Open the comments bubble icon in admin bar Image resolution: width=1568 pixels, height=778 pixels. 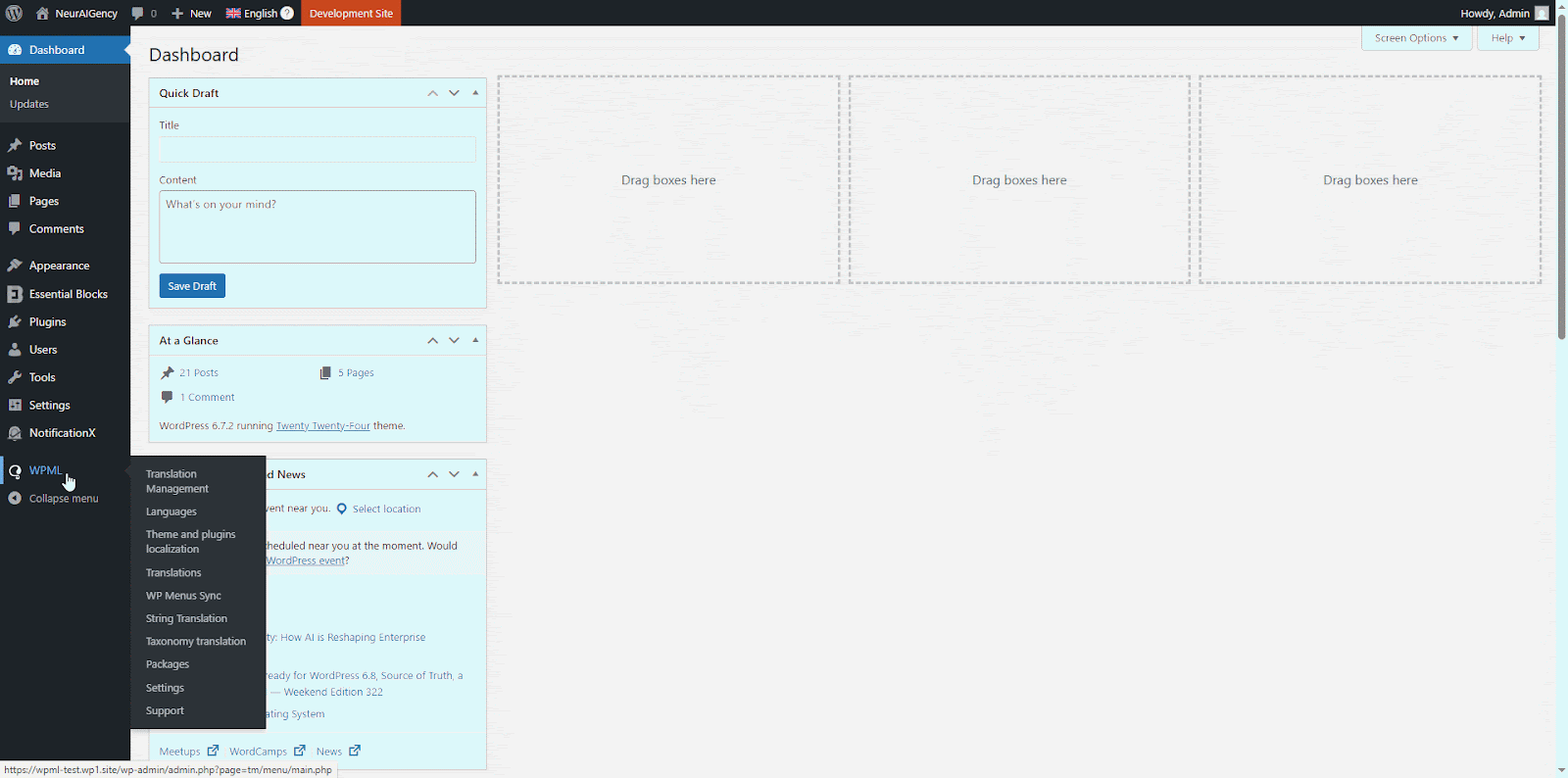pos(138,14)
